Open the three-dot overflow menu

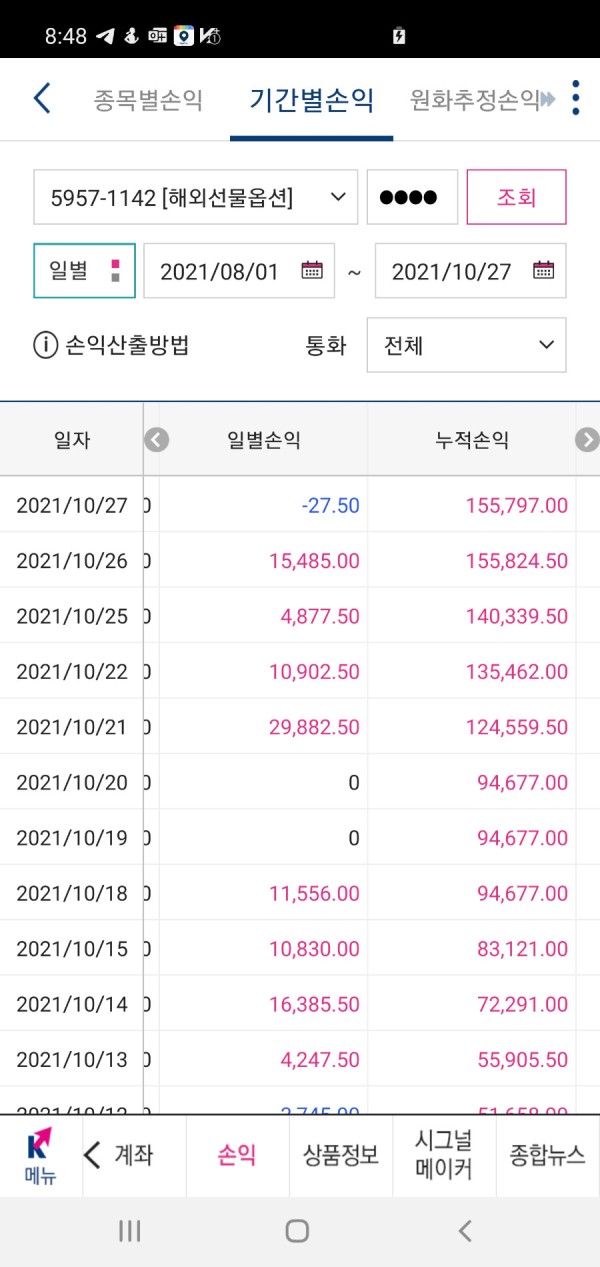point(575,99)
